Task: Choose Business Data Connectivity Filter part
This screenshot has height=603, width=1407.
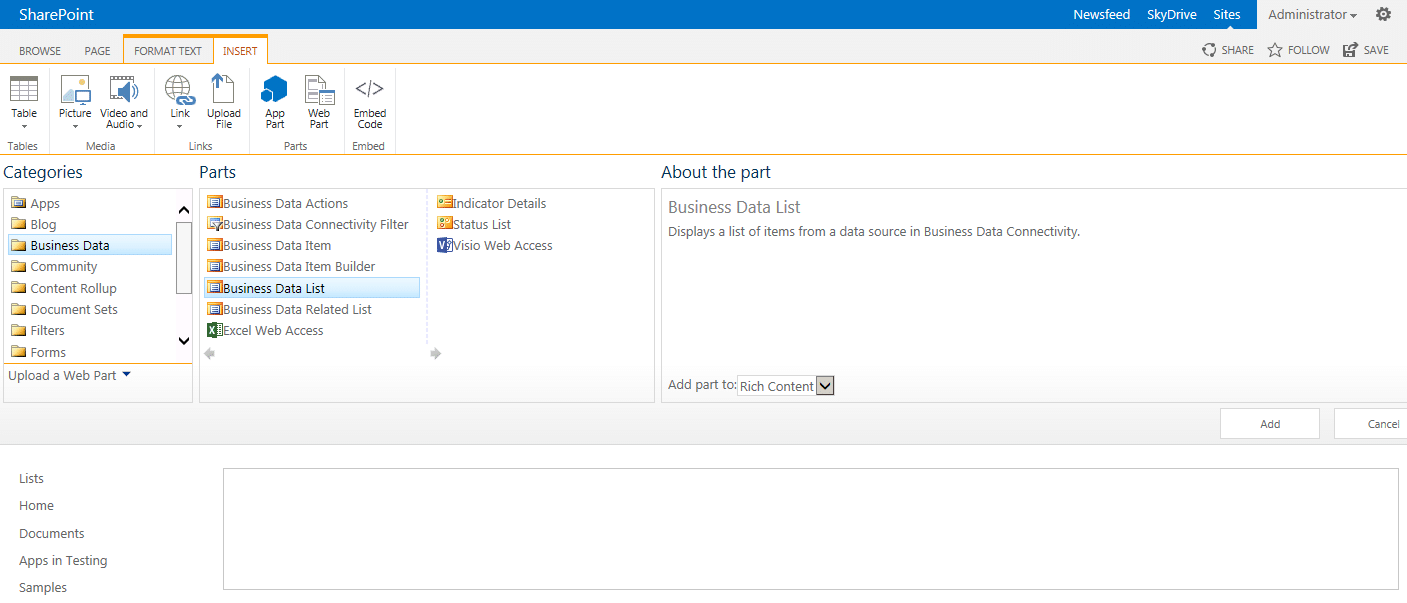Action: [x=308, y=224]
